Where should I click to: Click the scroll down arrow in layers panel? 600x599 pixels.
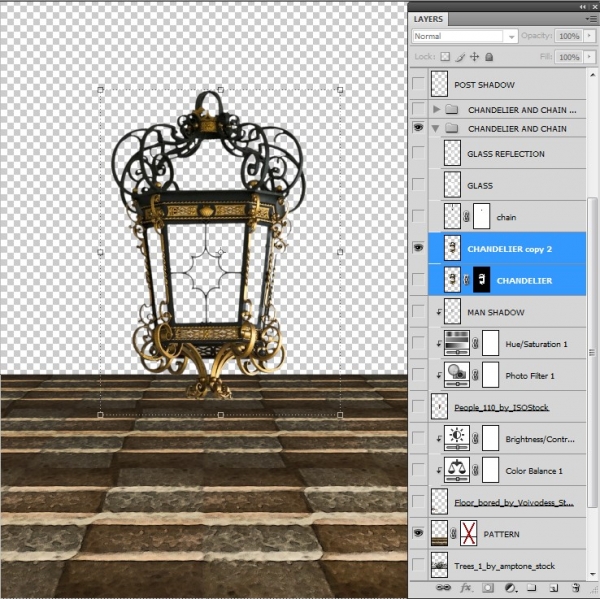pos(592,574)
